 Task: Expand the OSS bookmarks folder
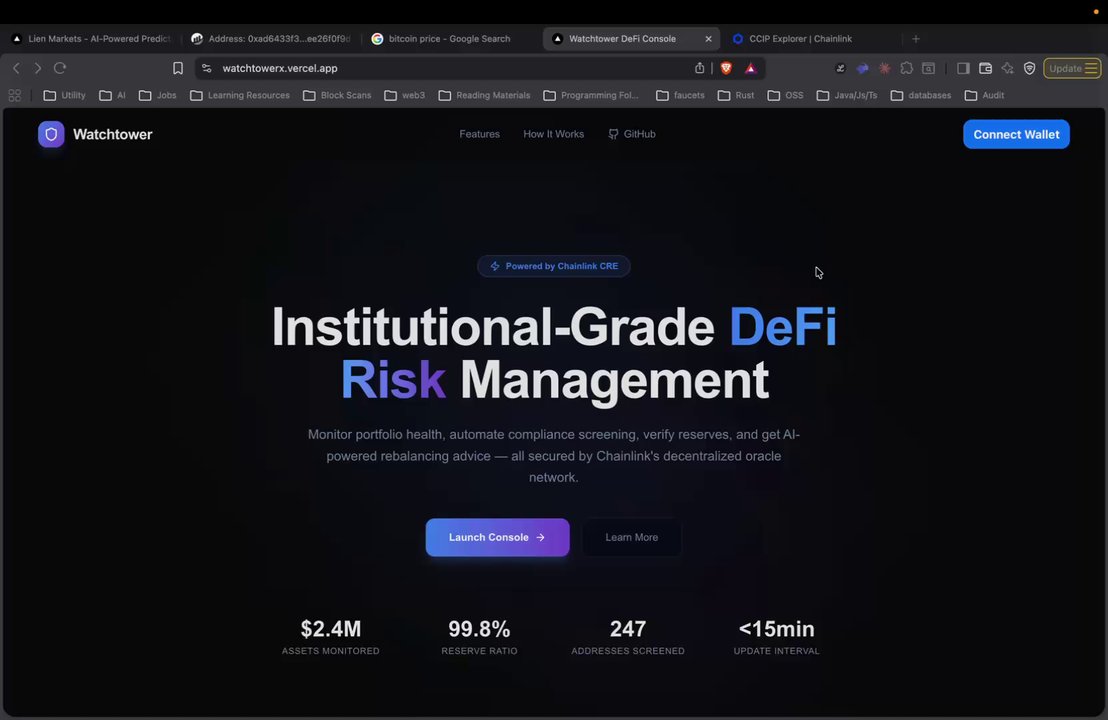pyautogui.click(x=786, y=95)
